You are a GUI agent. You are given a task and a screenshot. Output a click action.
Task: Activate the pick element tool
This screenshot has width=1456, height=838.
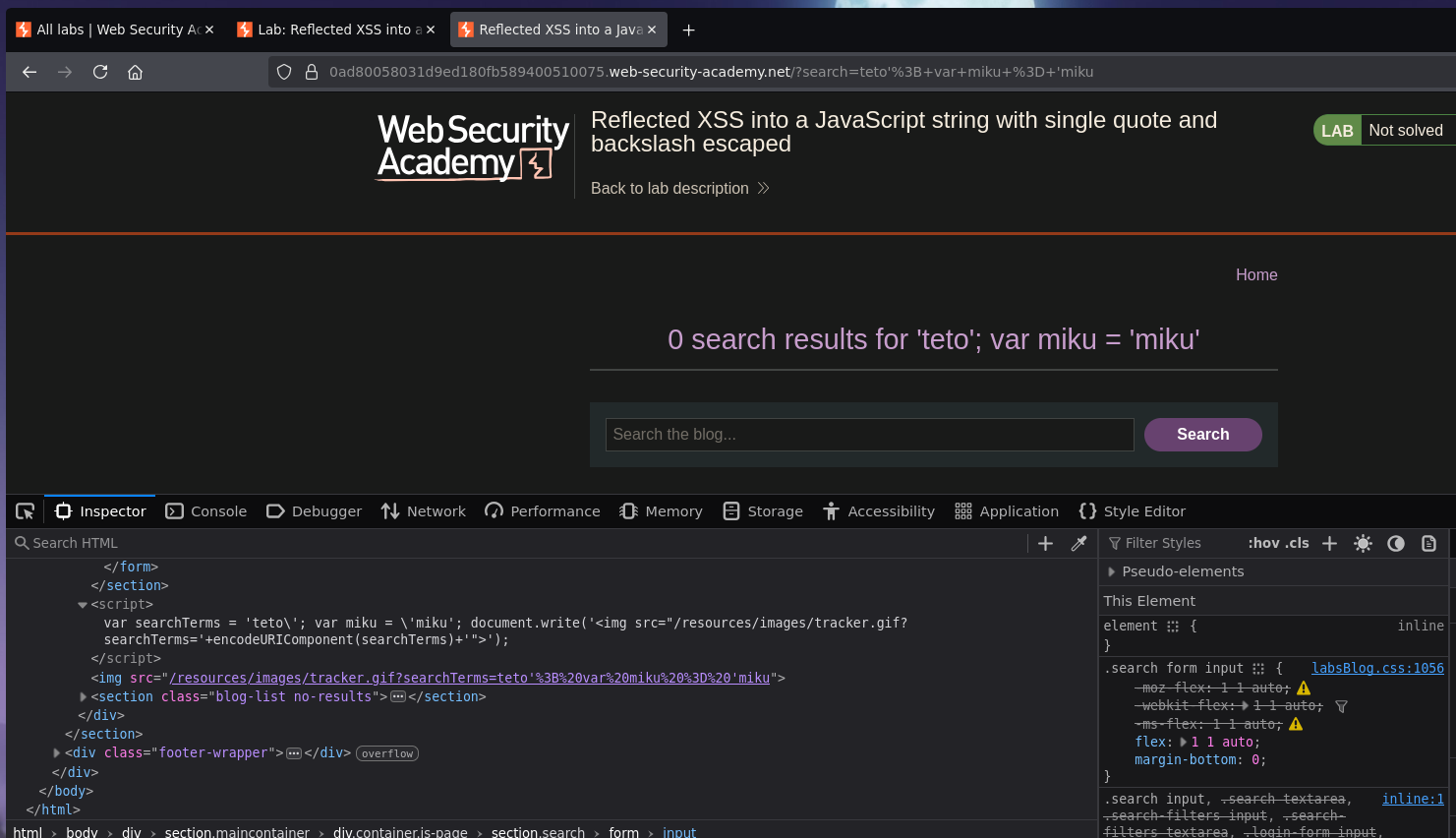(x=26, y=511)
